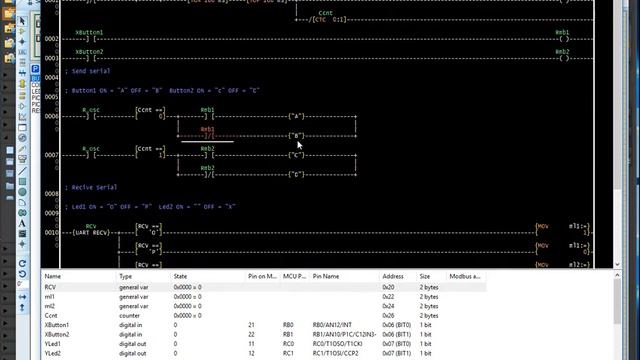
Task: Click the Pin Name column header
Action: 344,276
